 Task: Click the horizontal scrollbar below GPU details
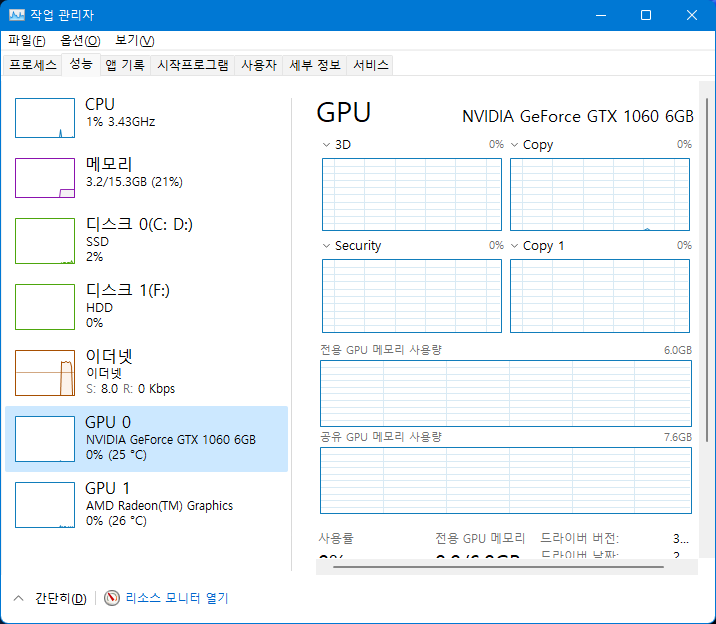[498, 567]
